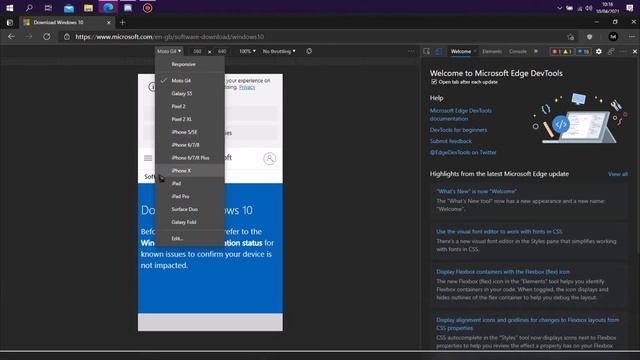Viewport: 640px width, 360px height.
Task: Open the tracking prevention shield icon
Action: click(589, 37)
